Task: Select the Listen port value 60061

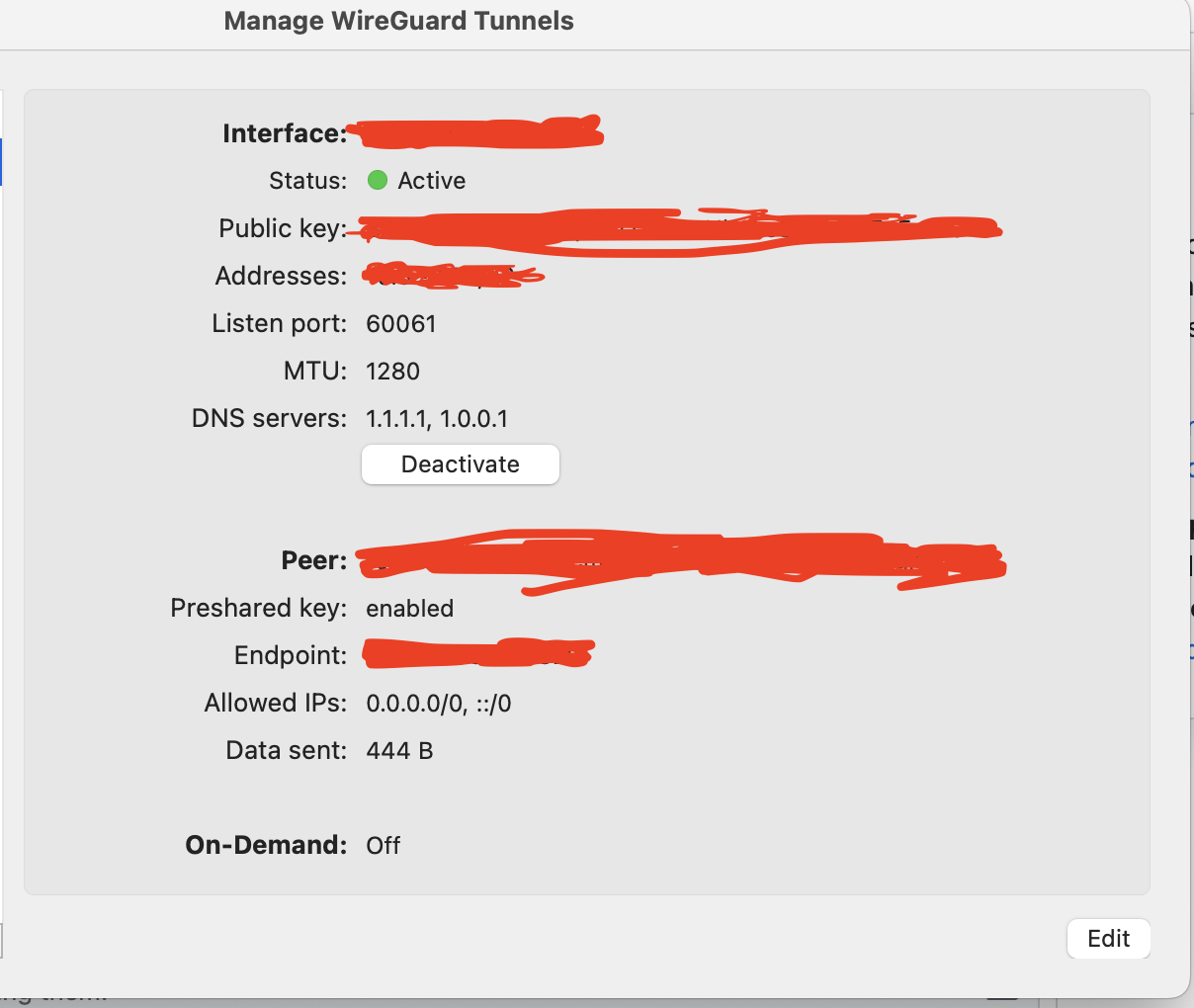Action: point(400,323)
